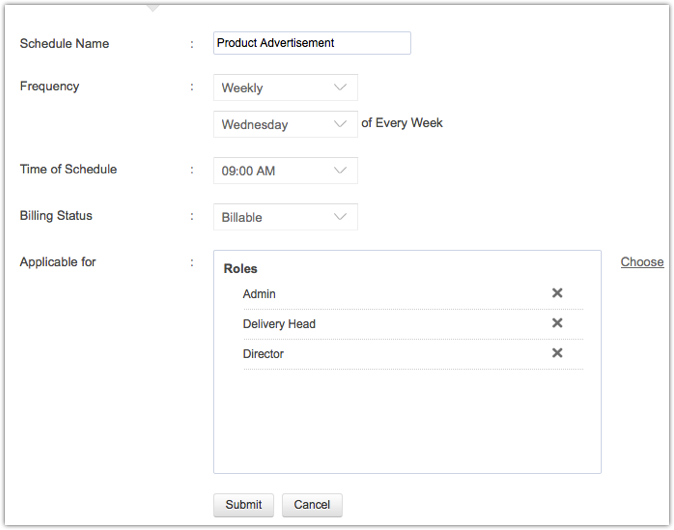
Task: Click the Submit button
Action: click(x=243, y=505)
